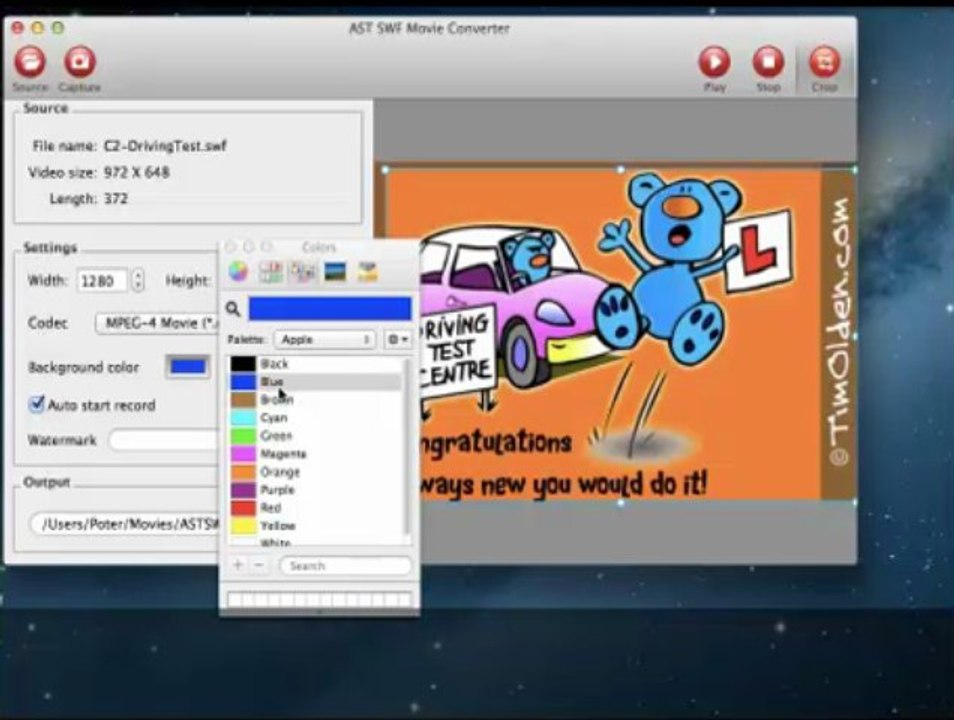Click the video size value 972 X 648
The height and width of the screenshot is (720, 954).
click(x=136, y=172)
